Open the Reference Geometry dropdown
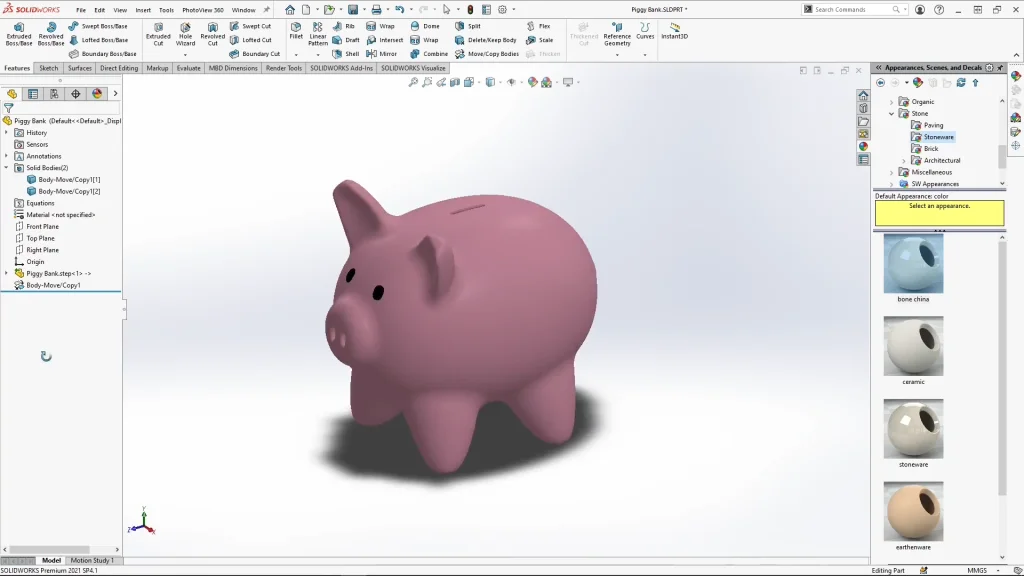 (617, 54)
